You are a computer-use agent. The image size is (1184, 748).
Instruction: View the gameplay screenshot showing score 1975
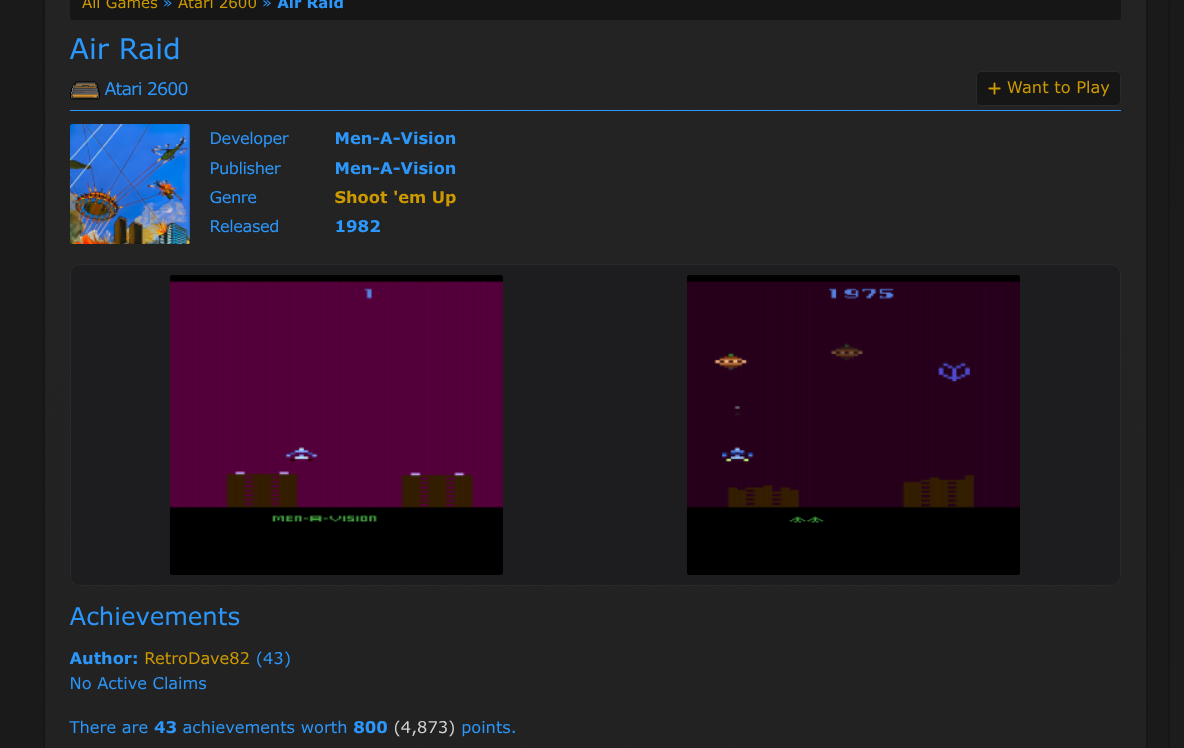[853, 425]
